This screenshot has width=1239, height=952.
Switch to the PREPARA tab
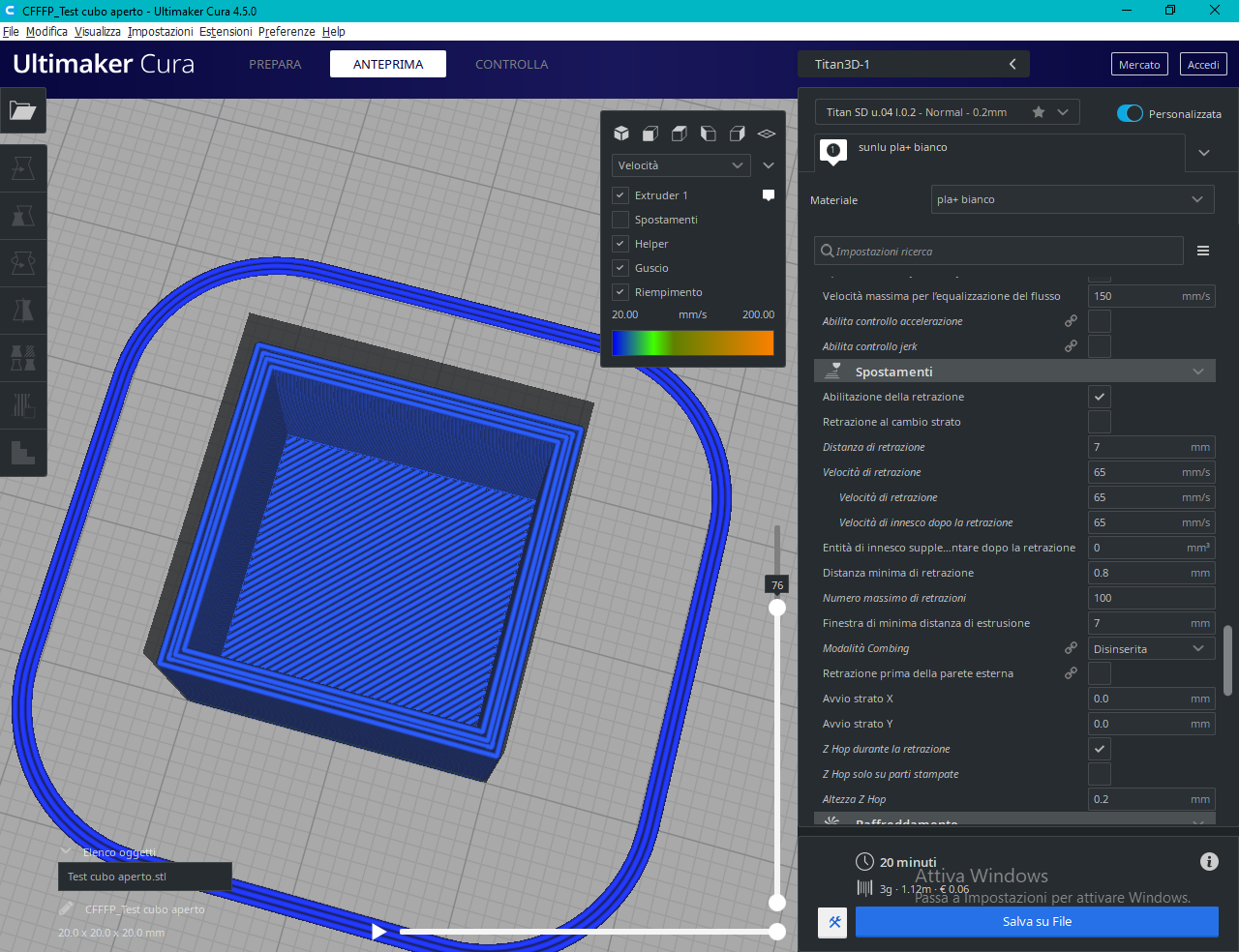point(275,64)
